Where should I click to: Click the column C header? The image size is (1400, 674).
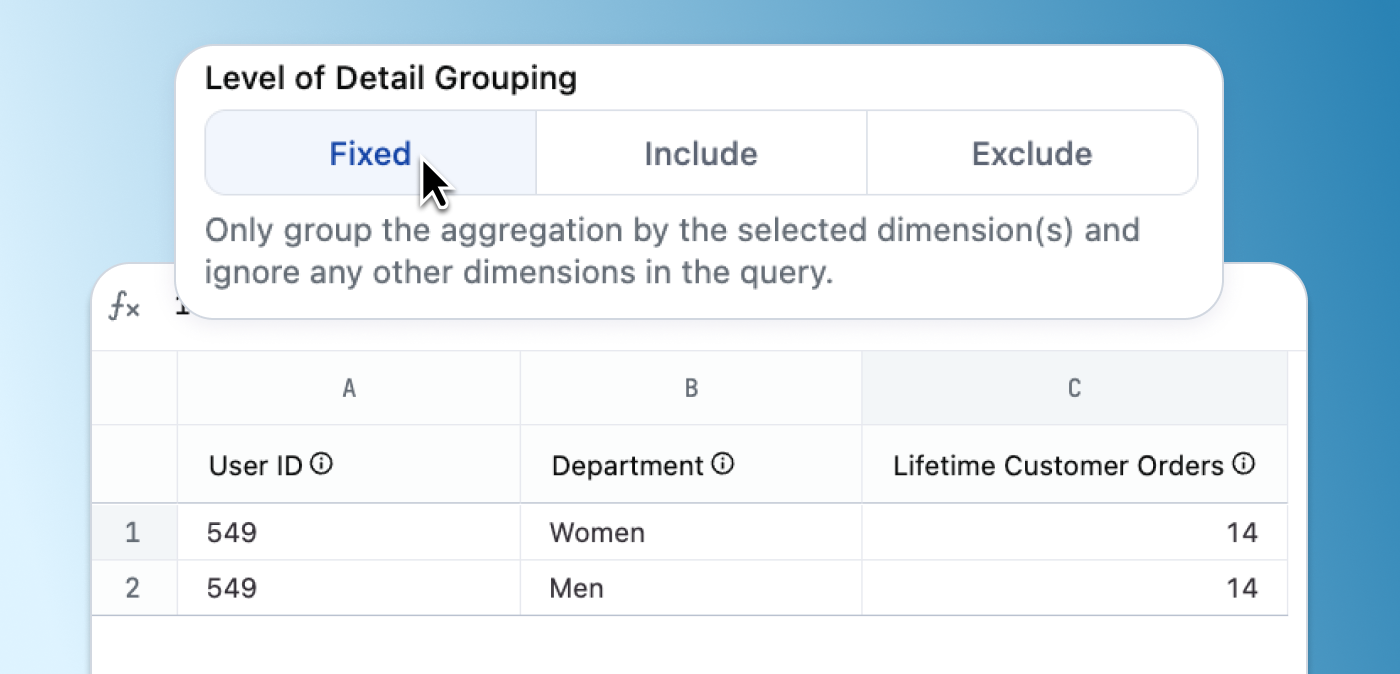point(1074,389)
